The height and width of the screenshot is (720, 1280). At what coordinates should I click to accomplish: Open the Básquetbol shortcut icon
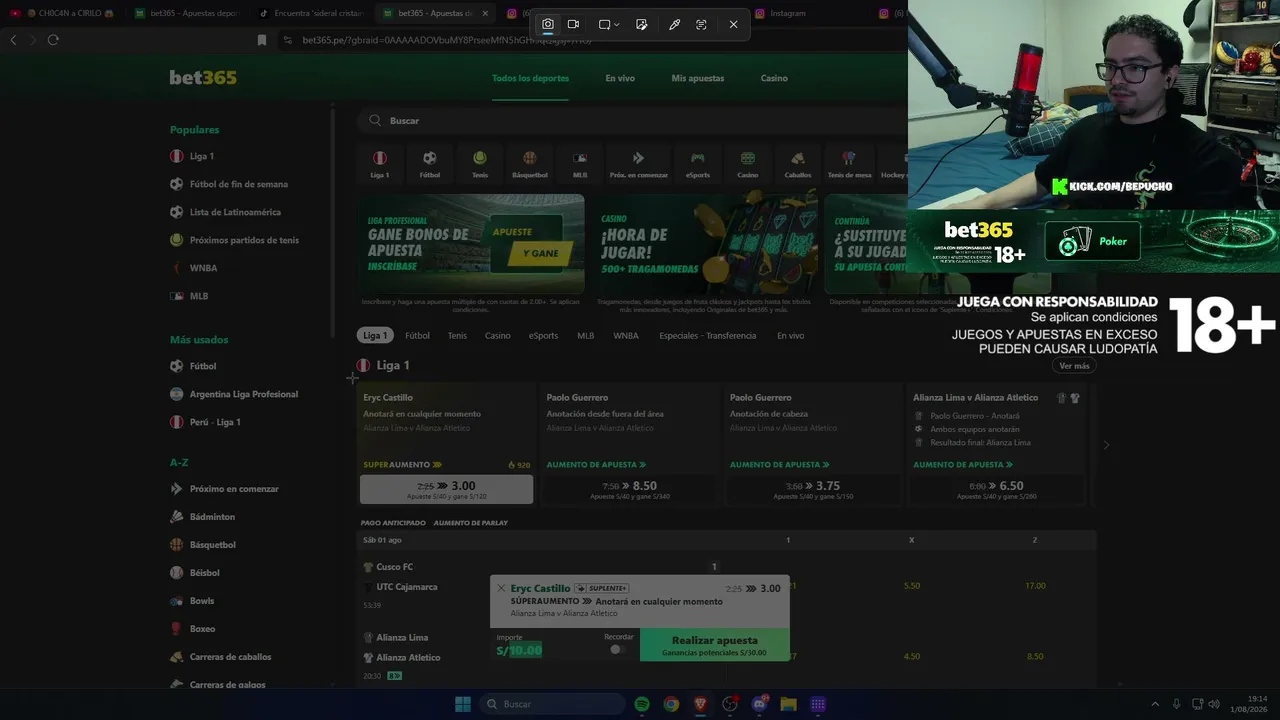[x=530, y=163]
